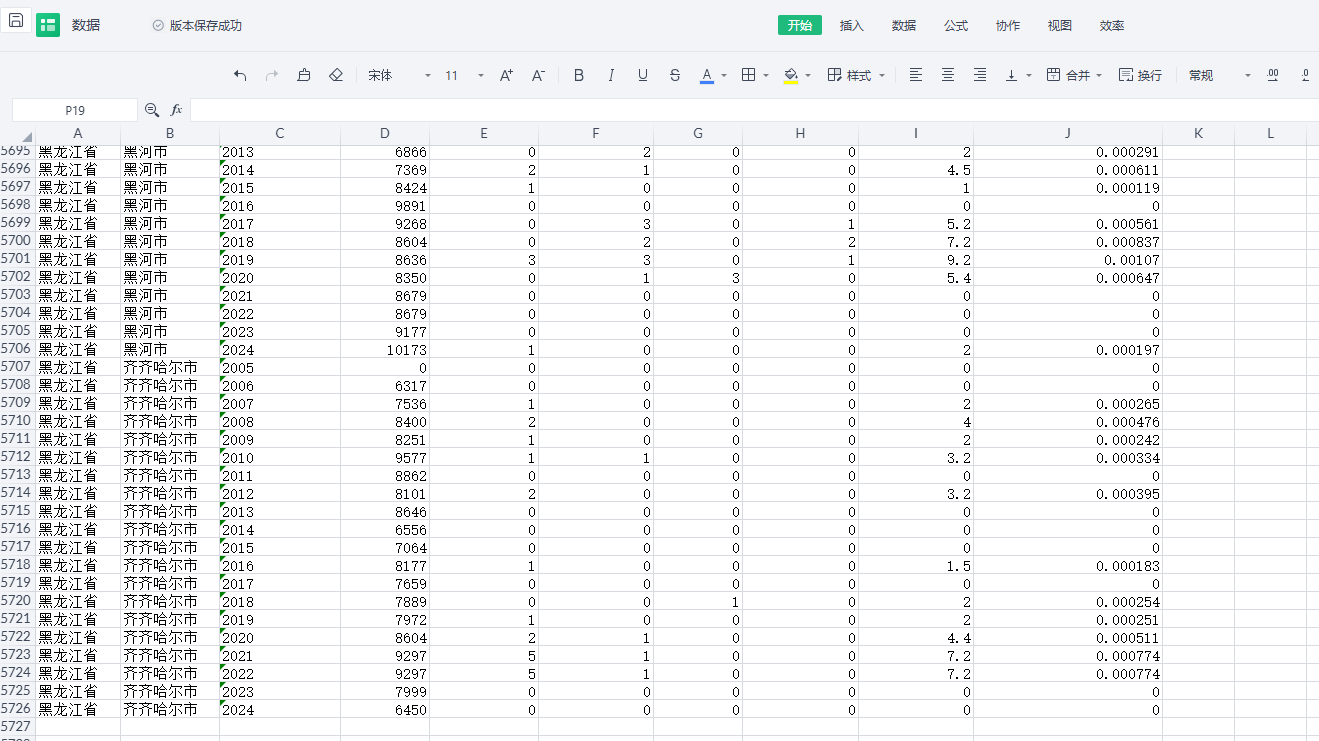
Task: Open the 效率 tab
Action: (1112, 25)
